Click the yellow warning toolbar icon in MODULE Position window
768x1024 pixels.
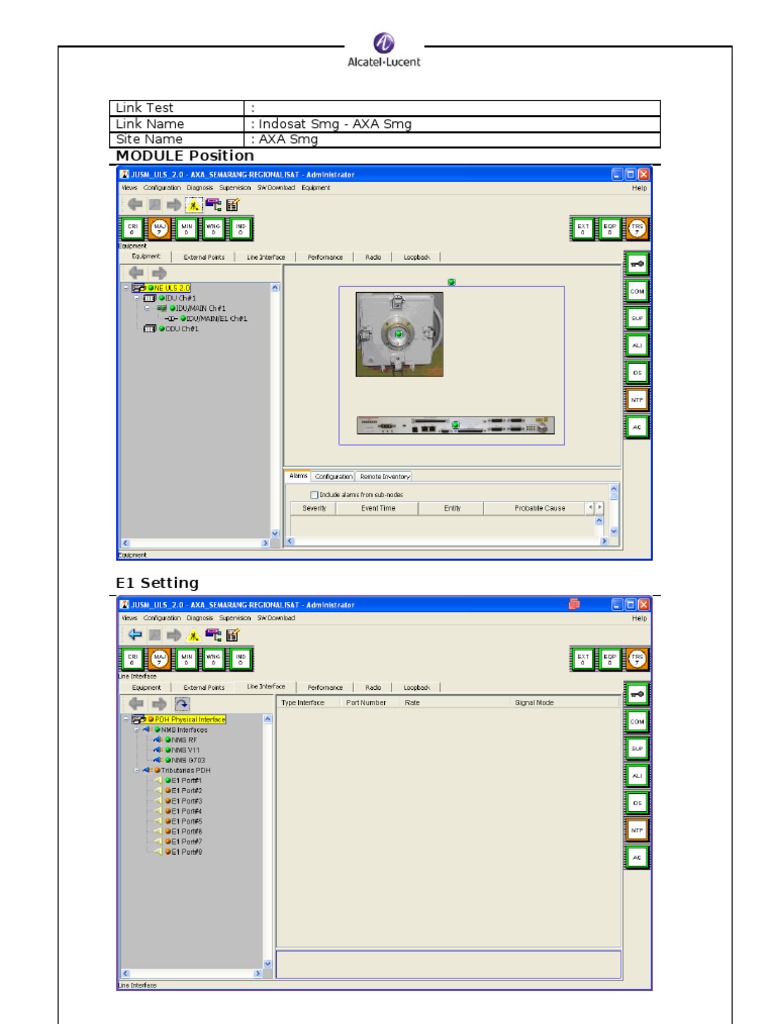coord(193,204)
